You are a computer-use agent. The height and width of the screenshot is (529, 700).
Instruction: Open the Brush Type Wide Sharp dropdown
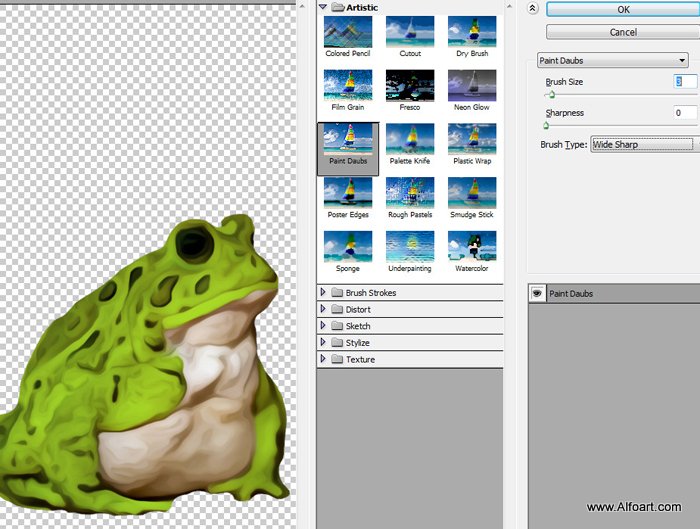(x=643, y=145)
